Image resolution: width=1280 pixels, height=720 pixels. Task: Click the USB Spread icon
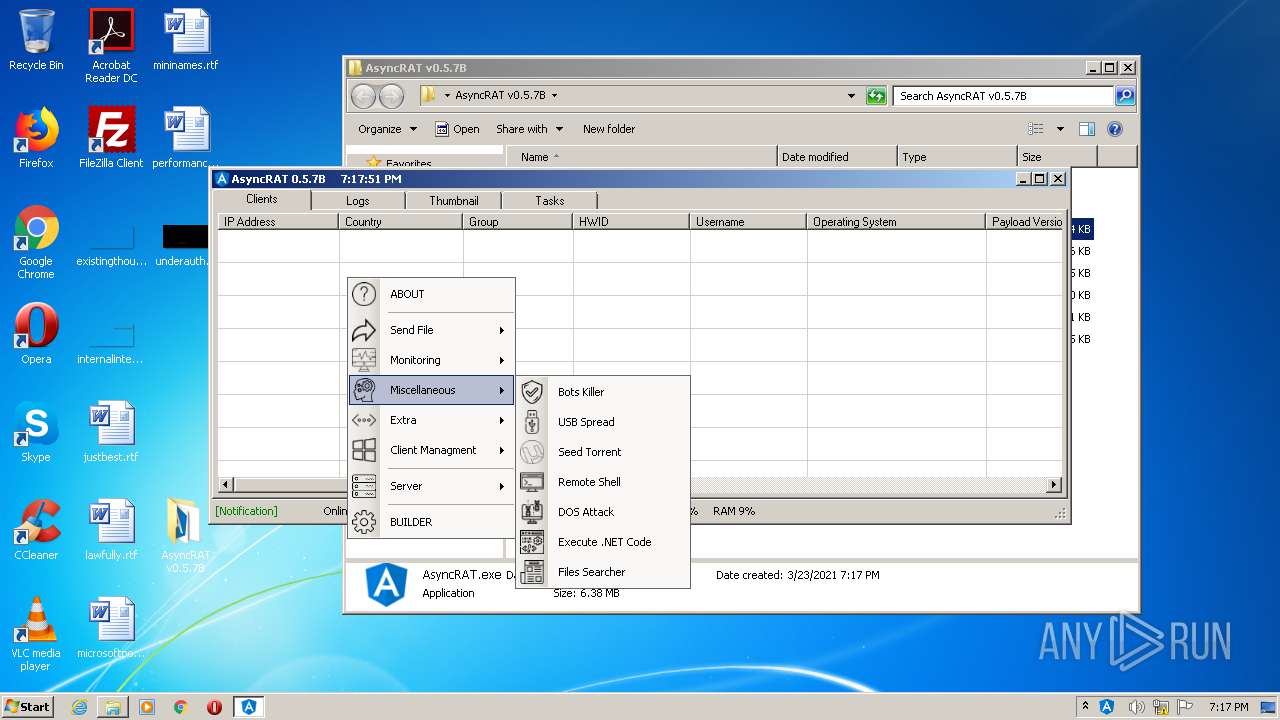532,422
